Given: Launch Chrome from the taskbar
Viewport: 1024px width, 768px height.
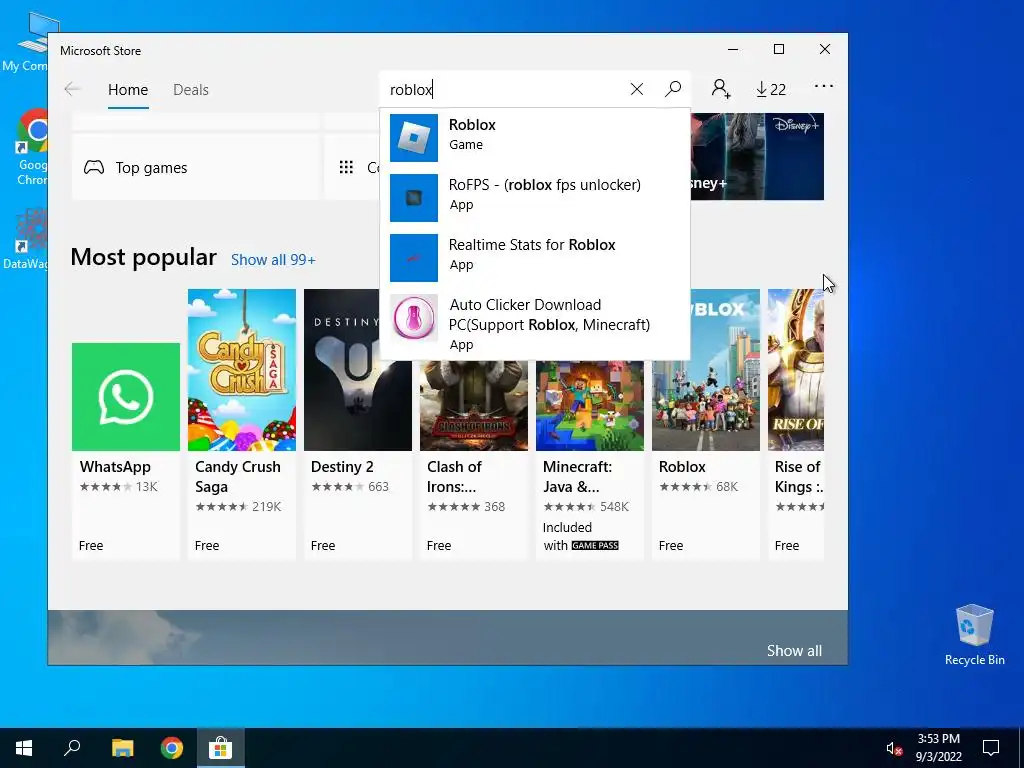Looking at the screenshot, I should tap(172, 748).
